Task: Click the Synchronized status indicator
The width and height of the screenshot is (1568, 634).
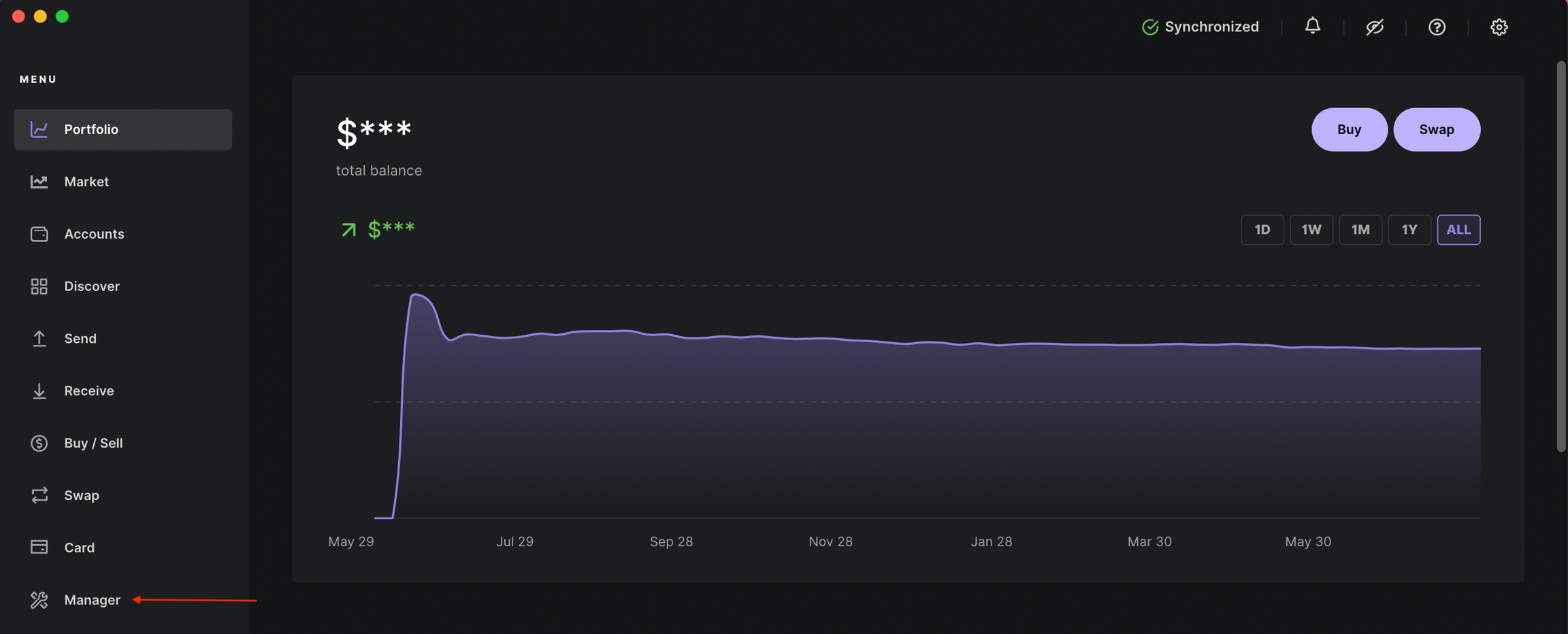Action: (1200, 27)
